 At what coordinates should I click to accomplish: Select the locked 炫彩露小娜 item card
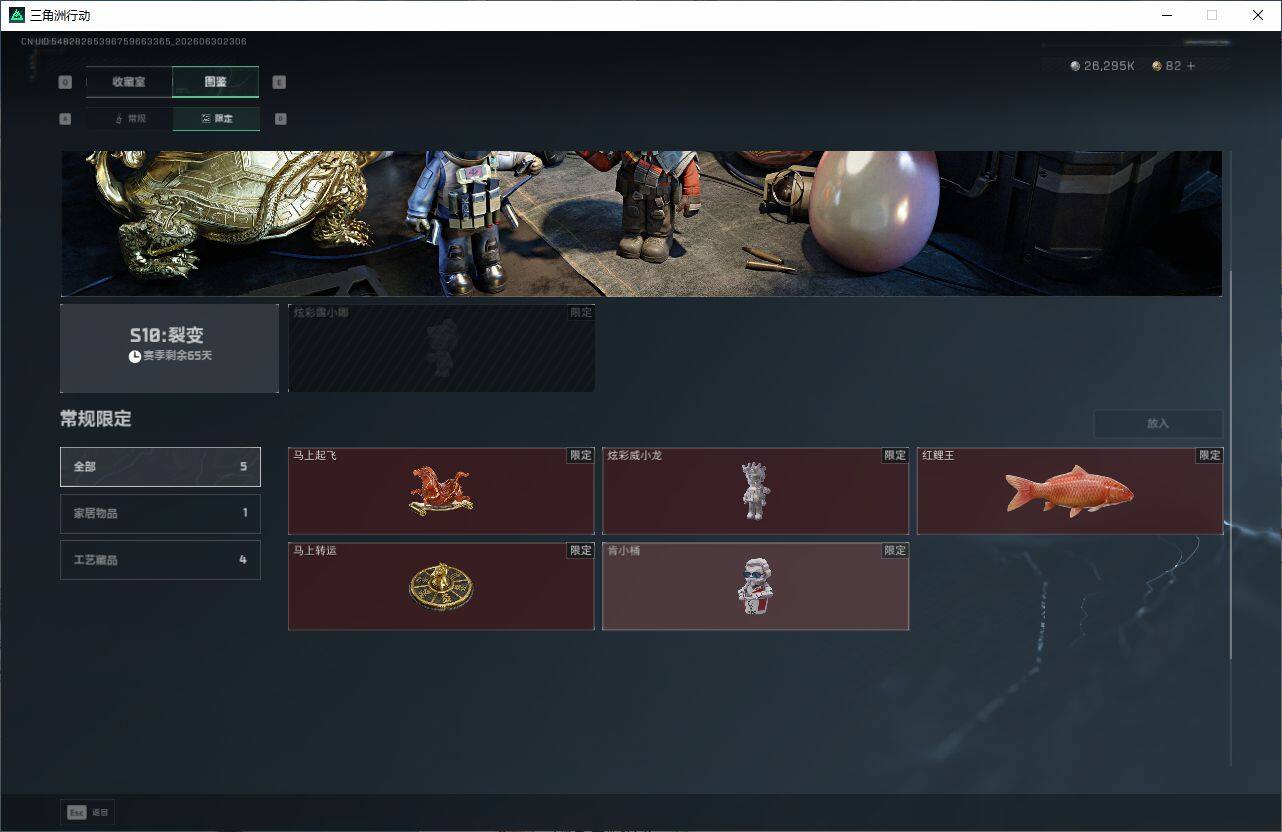click(441, 348)
